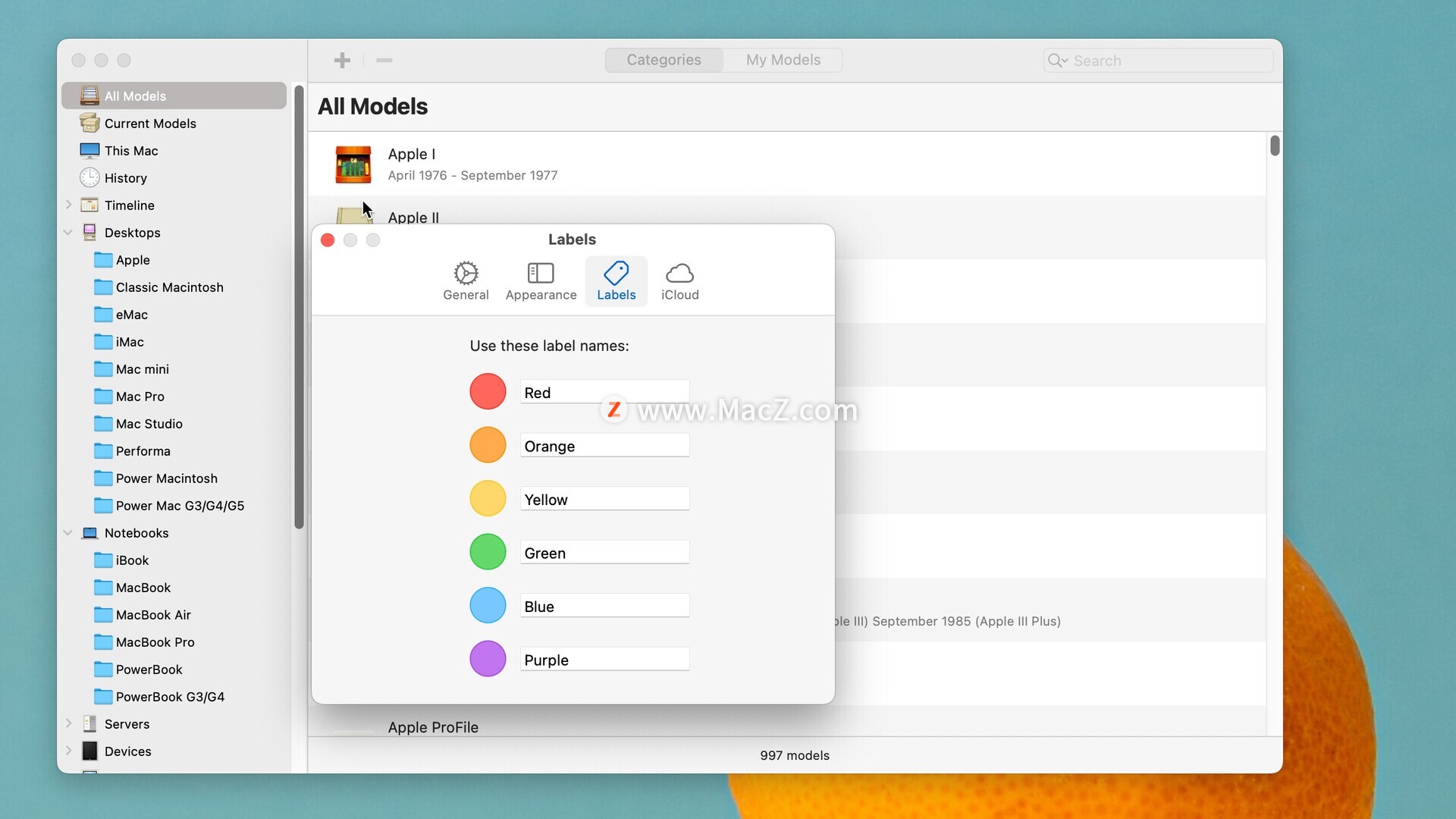This screenshot has width=1456, height=819.
Task: Open the Appearance preferences tab
Action: (541, 281)
